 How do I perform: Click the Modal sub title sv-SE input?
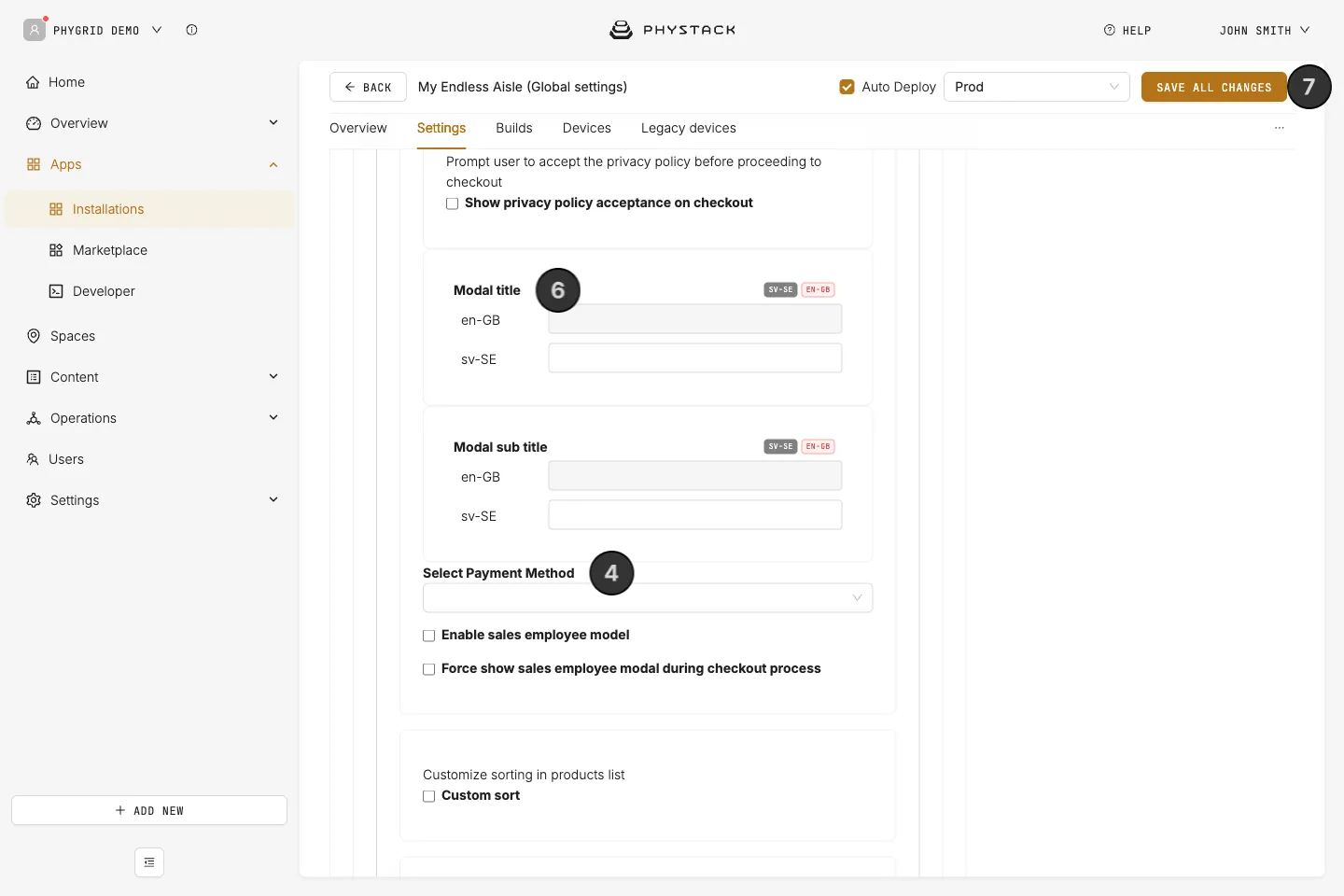695,515
